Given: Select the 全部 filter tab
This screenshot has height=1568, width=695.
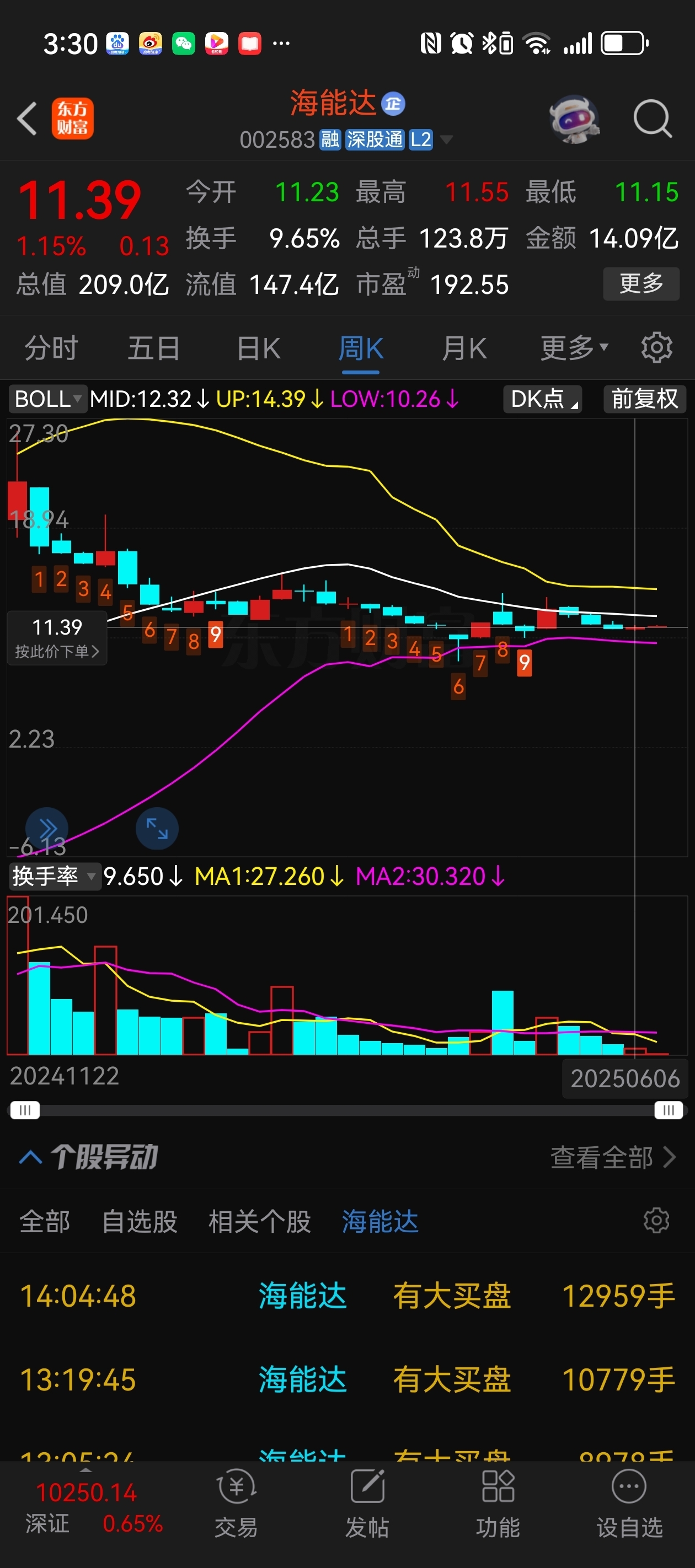Looking at the screenshot, I should (45, 1221).
